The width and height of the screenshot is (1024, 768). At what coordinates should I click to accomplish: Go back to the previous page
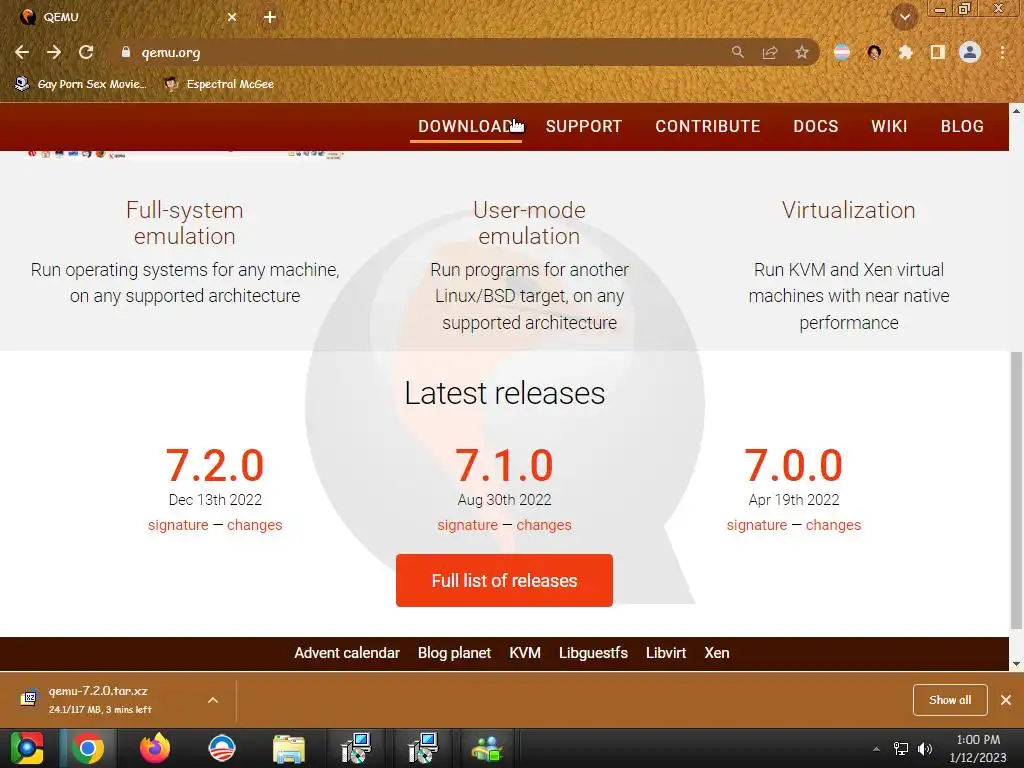click(22, 52)
